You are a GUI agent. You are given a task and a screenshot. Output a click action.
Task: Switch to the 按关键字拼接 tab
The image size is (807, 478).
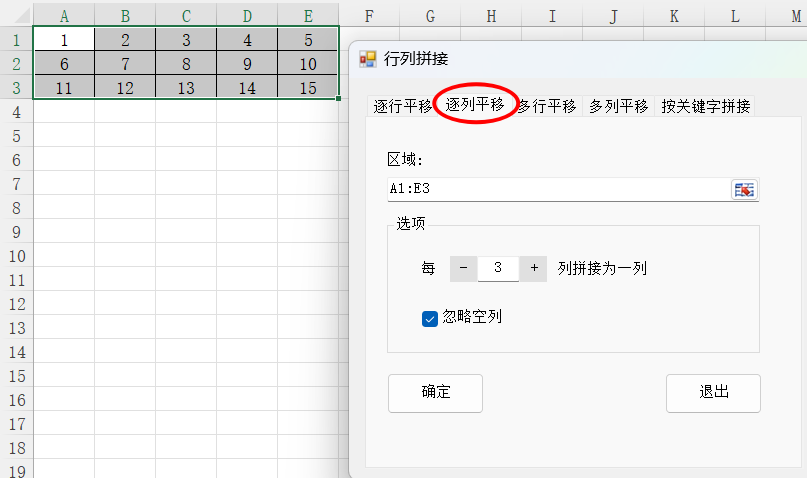tap(705, 107)
